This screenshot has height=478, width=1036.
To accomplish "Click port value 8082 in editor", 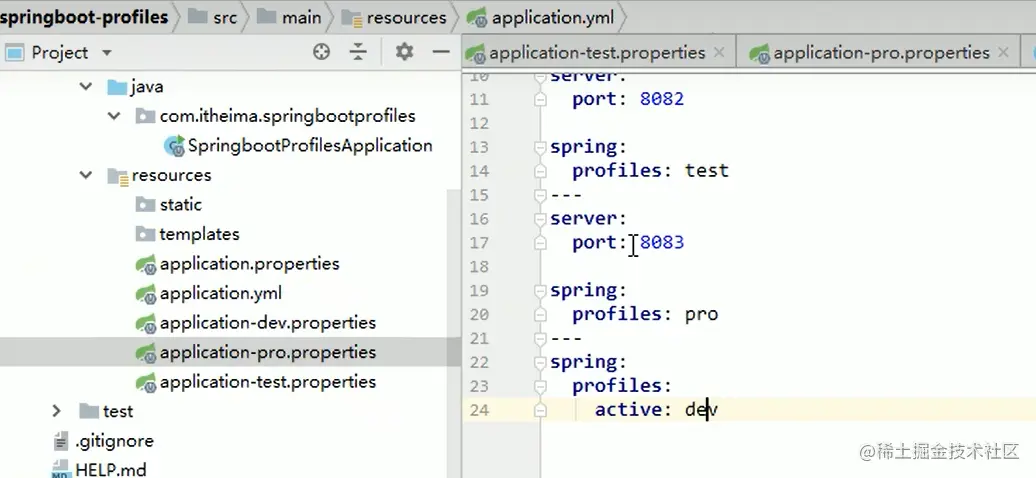I will pos(661,99).
